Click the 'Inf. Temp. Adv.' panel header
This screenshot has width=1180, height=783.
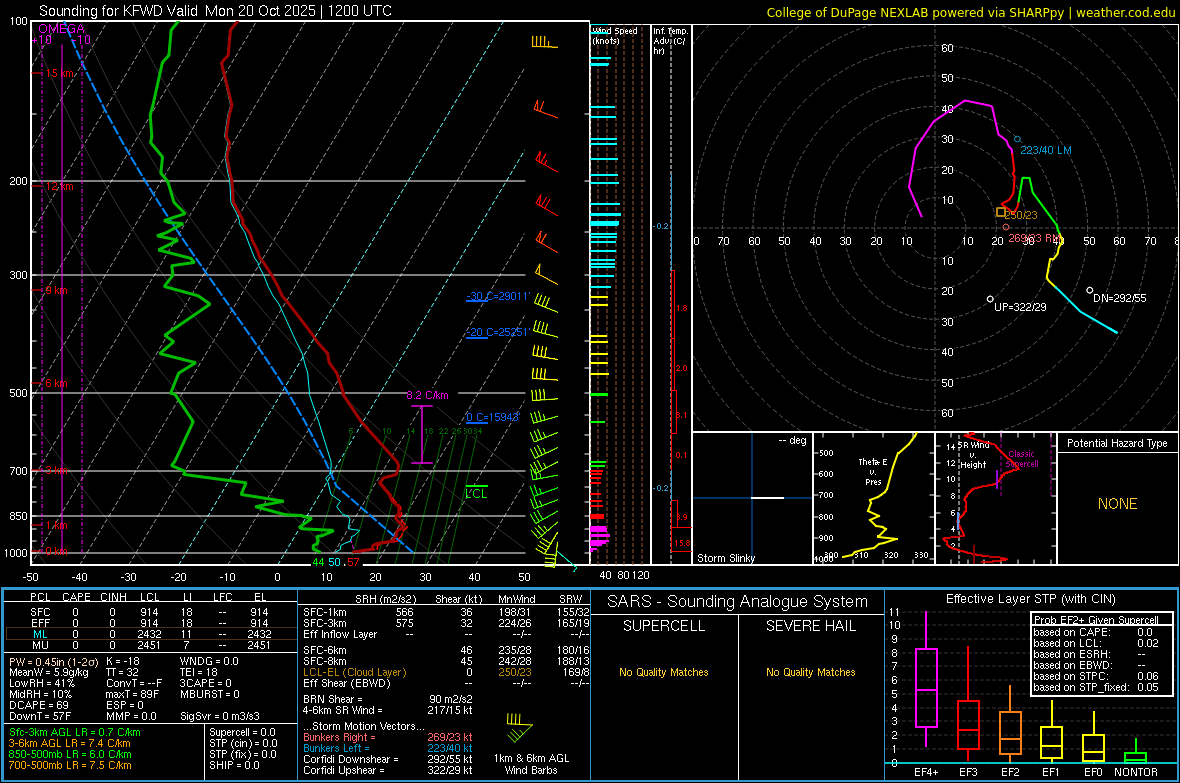tap(670, 41)
